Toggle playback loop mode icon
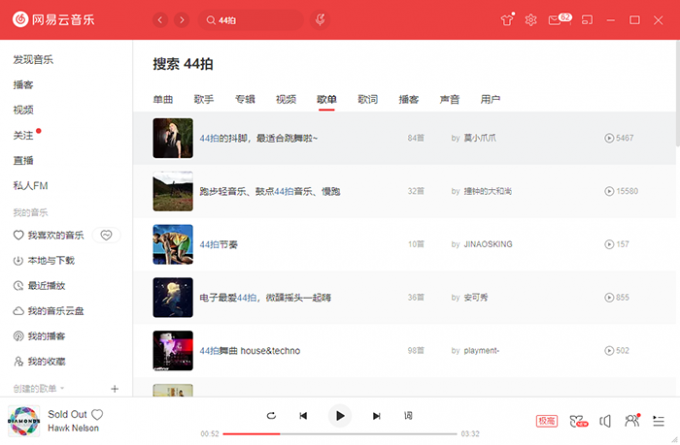 click(271, 416)
